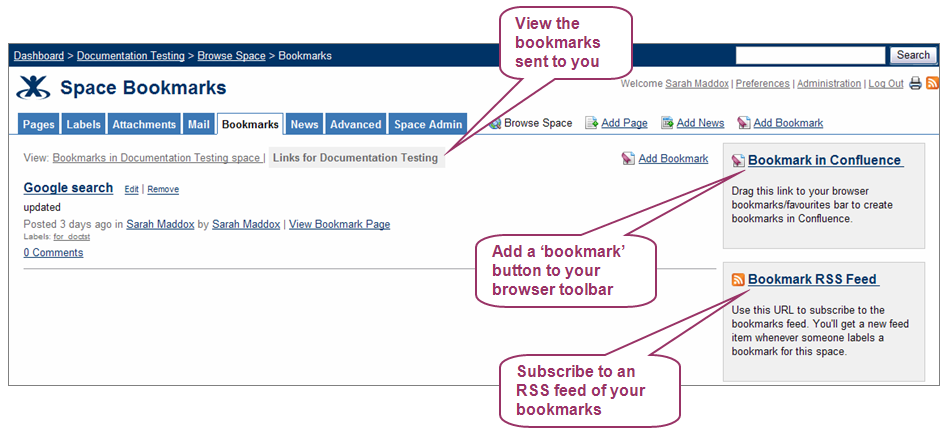Open Browse Space breadcrumb link
This screenshot has width=951, height=436.
click(232, 56)
